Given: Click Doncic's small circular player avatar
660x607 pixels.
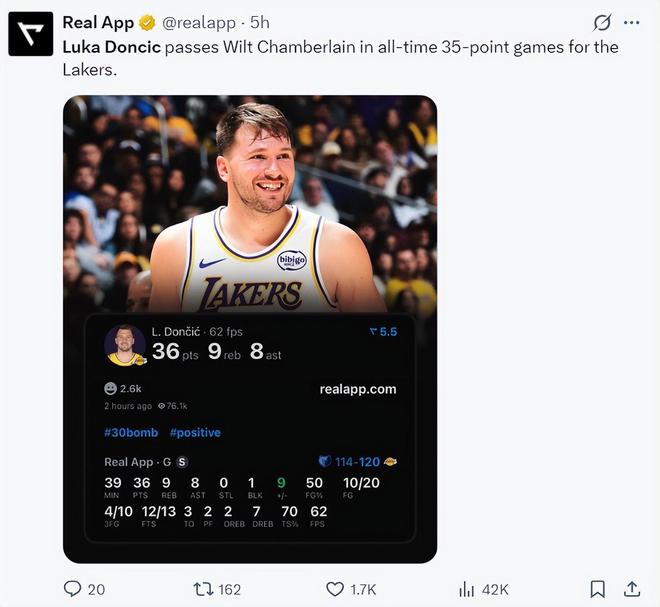Looking at the screenshot, I should (125, 345).
